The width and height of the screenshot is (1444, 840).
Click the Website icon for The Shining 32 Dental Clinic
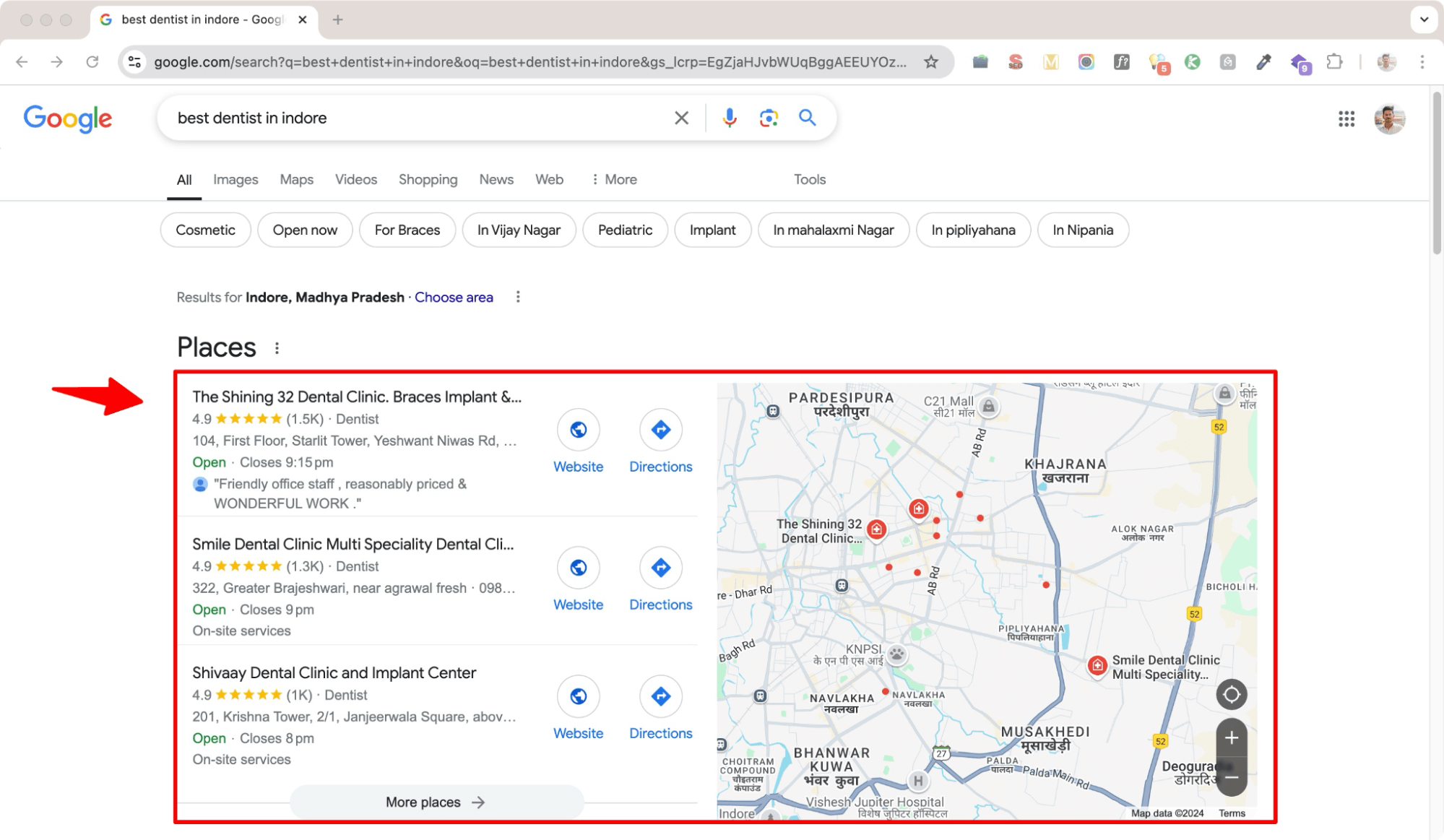[578, 430]
